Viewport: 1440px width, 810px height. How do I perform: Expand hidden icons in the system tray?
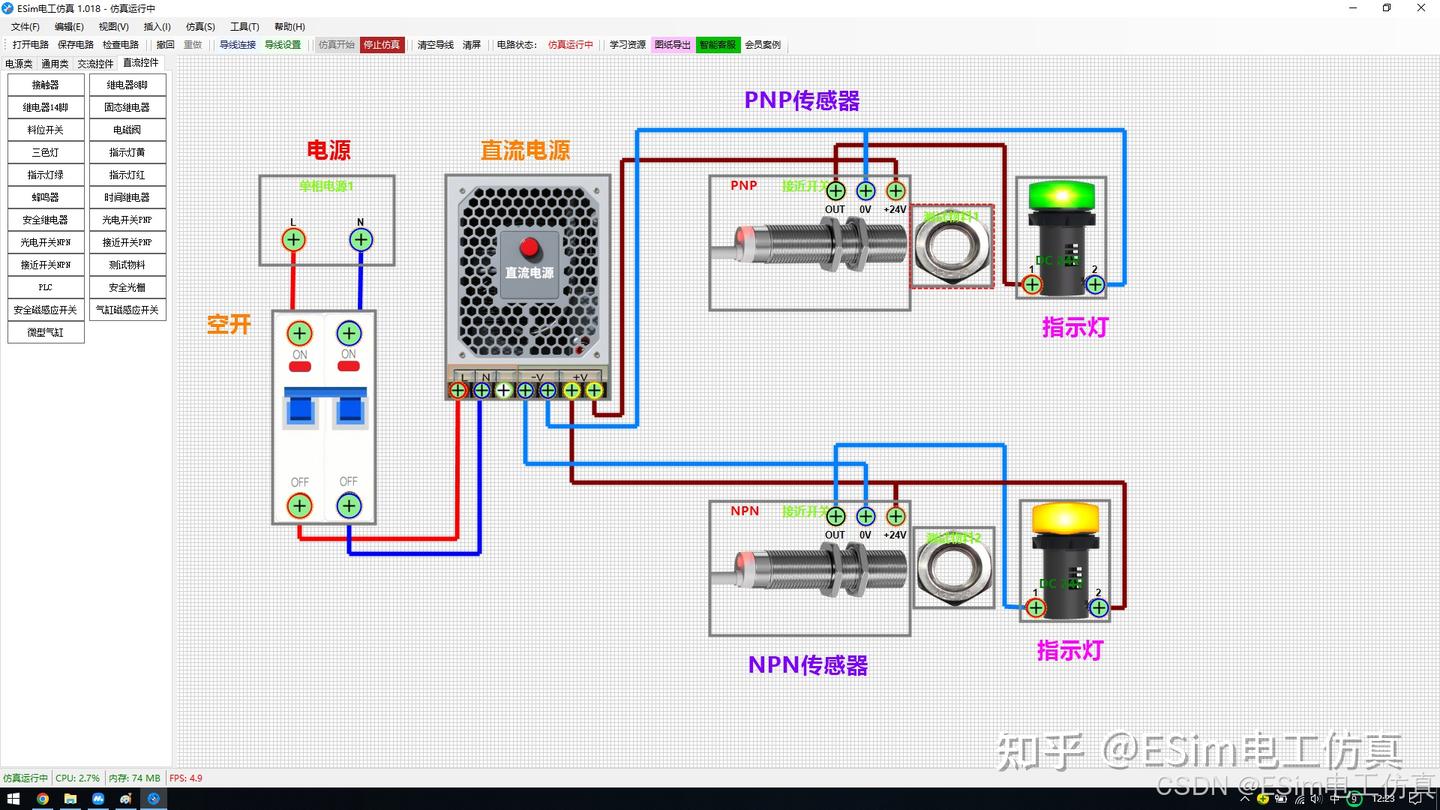(x=1244, y=798)
